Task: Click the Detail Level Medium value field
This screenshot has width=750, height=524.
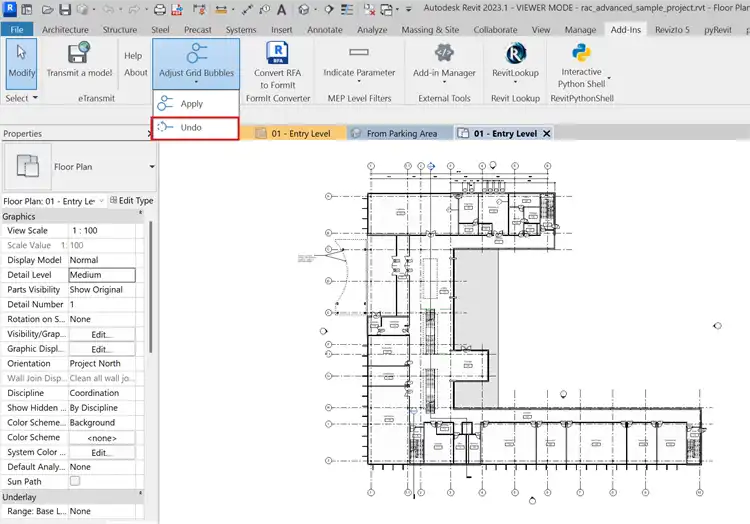Action: click(102, 275)
